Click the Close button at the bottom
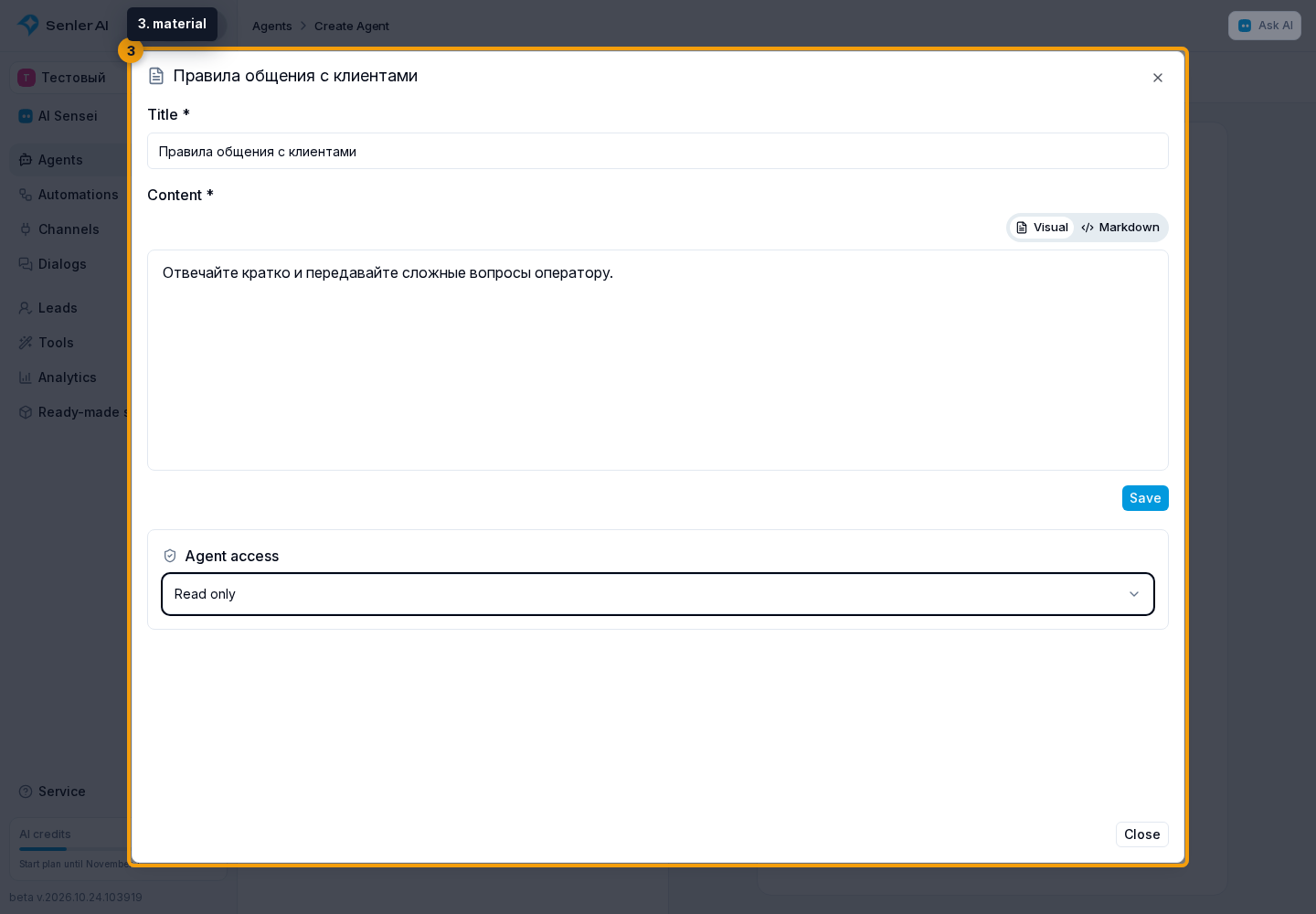Viewport: 1316px width, 914px height. coord(1142,834)
